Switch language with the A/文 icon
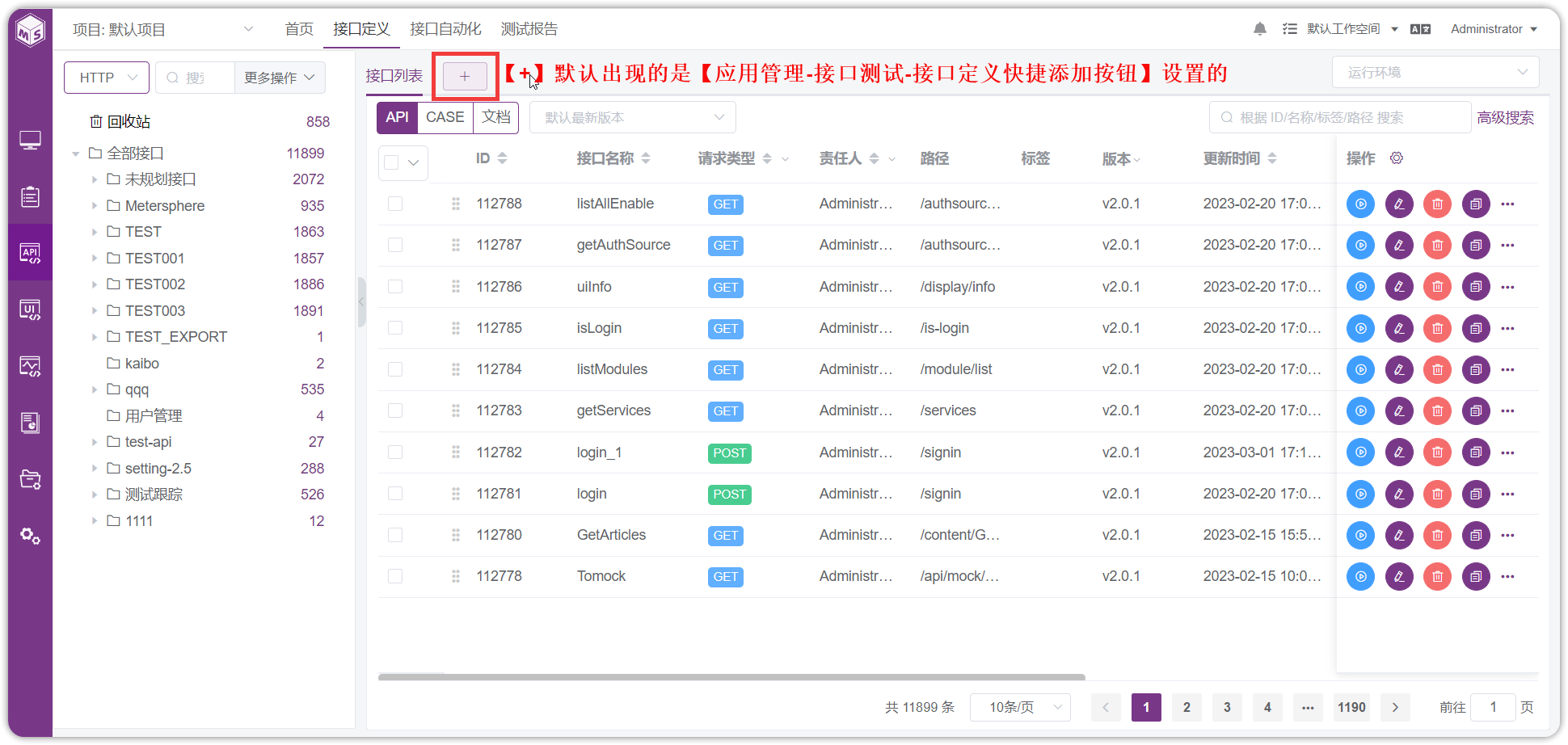 [x=1420, y=29]
